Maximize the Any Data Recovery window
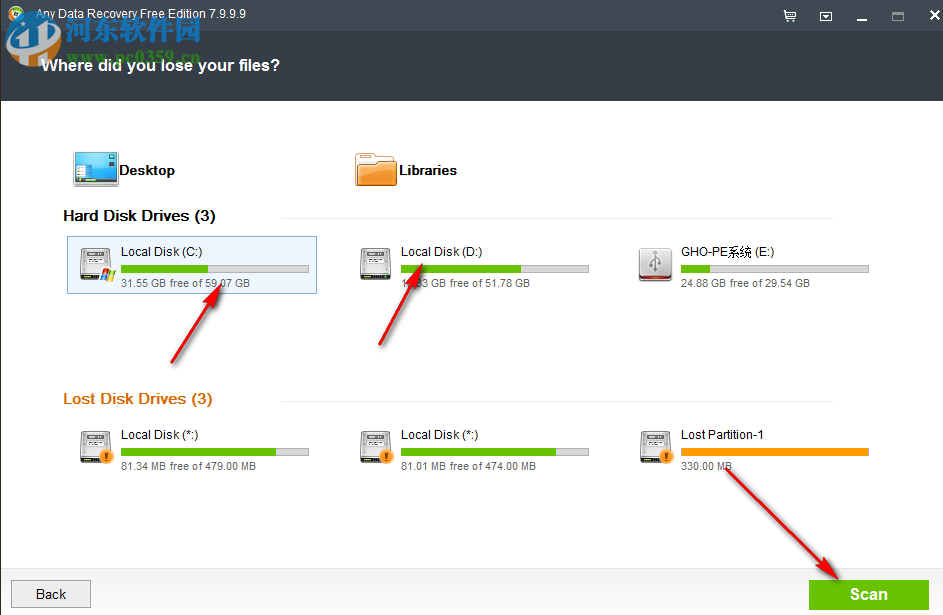Screen dimensions: 943x615 tap(898, 17)
